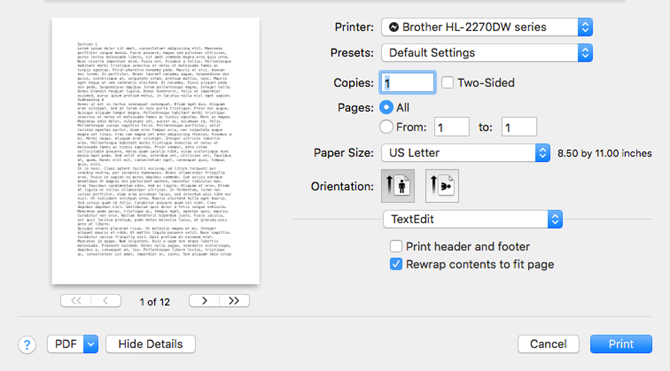This screenshot has width=670, height=371.
Task: Open the help question mark button
Action: tap(27, 344)
